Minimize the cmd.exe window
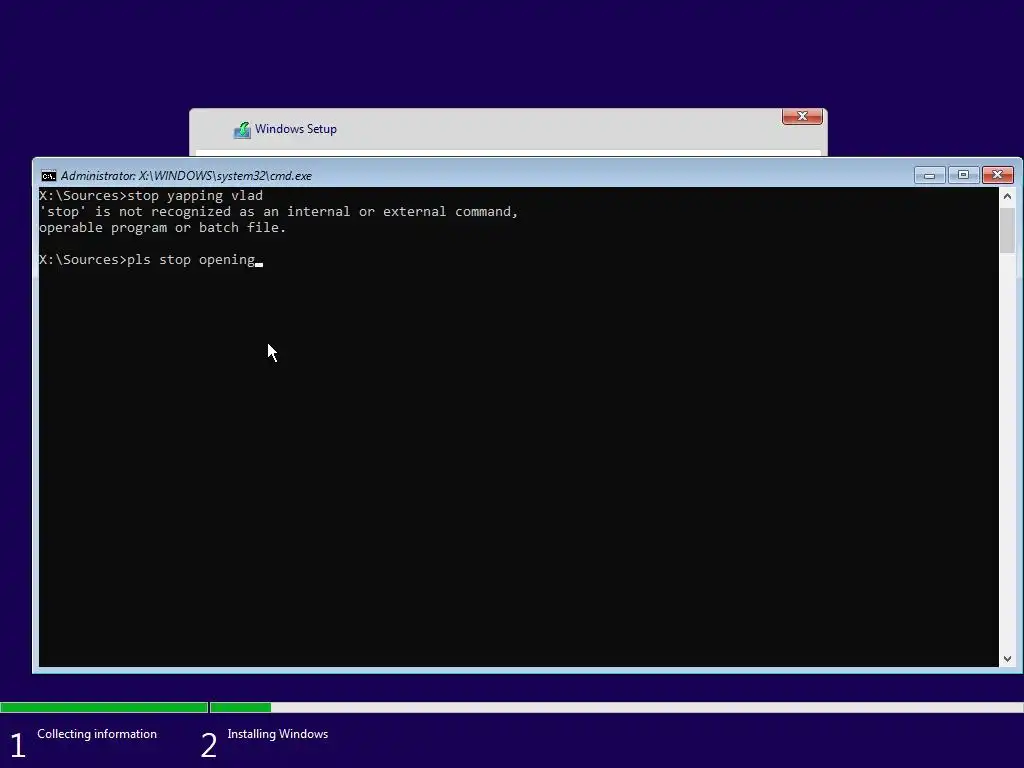This screenshot has width=1024, height=768. point(929,175)
